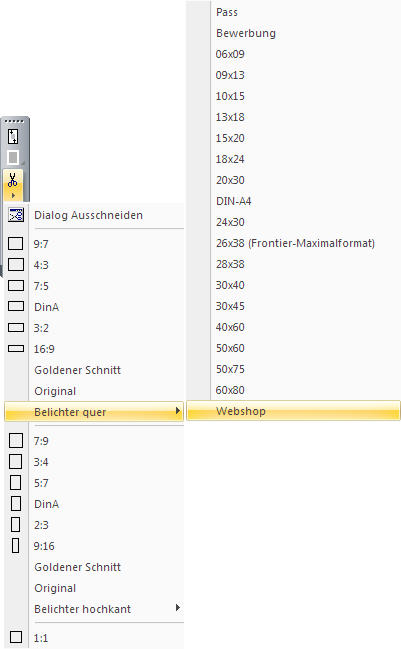The height and width of the screenshot is (649, 401).
Task: Choose the 4:3 landscape crop format
Action: click(x=94, y=265)
